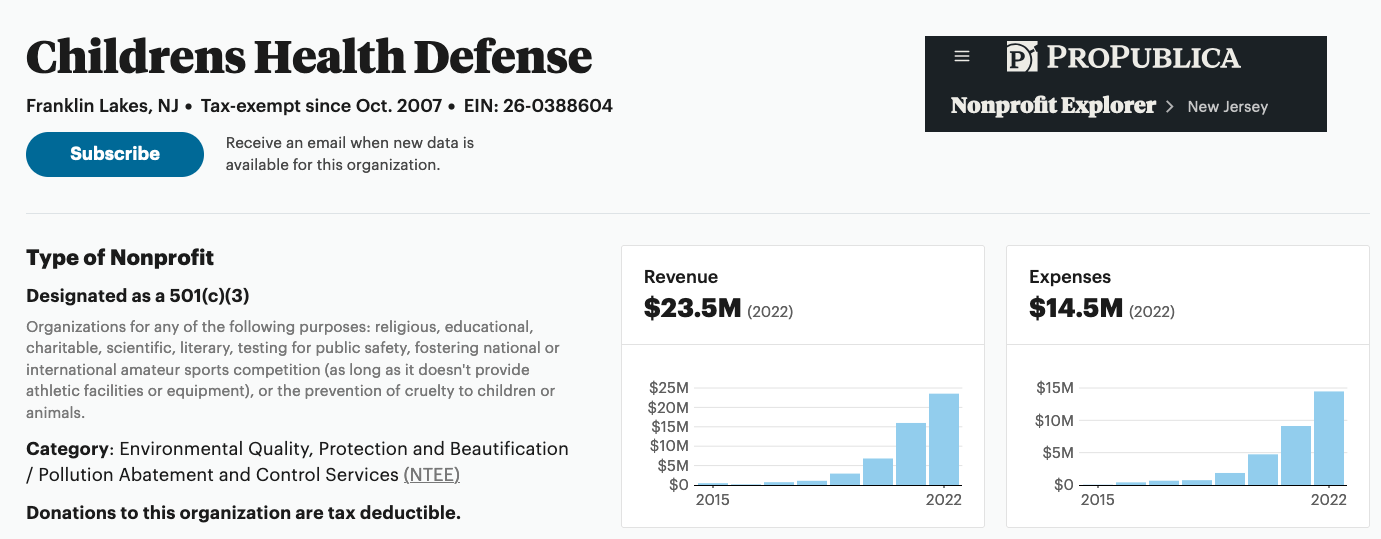This screenshot has height=539, width=1381.
Task: Click the Revenue card title
Action: [x=681, y=277]
